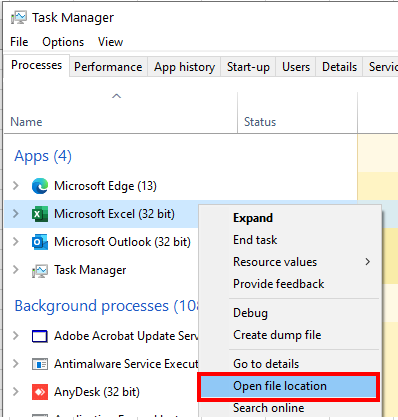Viewport: 398px width, 420px height.
Task: Expand the Microsoft Edge process group
Action: coord(16,186)
